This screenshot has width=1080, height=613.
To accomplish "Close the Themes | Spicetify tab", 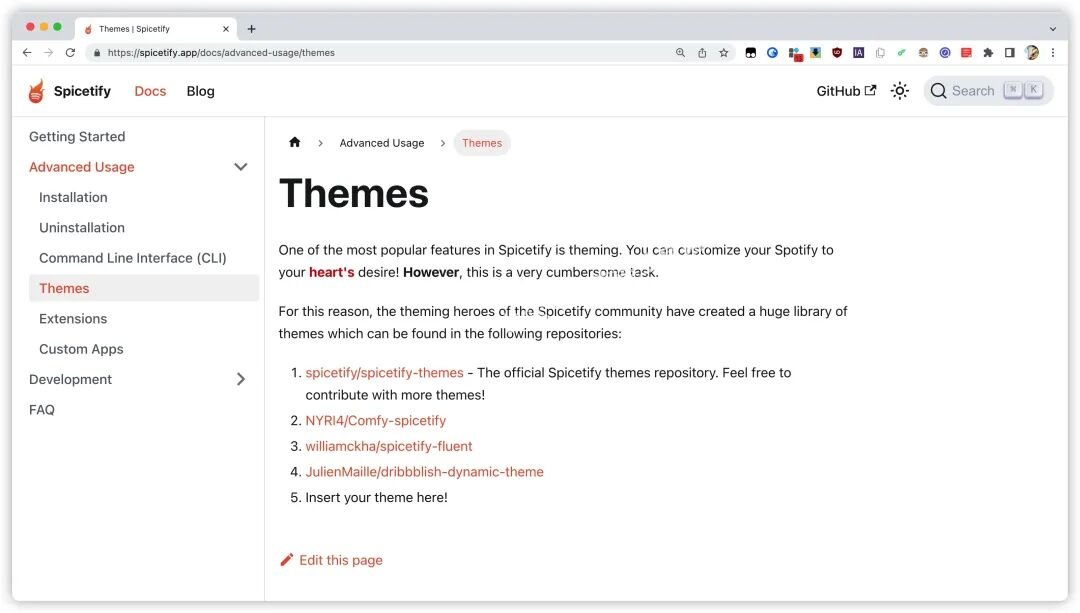I will (x=225, y=29).
